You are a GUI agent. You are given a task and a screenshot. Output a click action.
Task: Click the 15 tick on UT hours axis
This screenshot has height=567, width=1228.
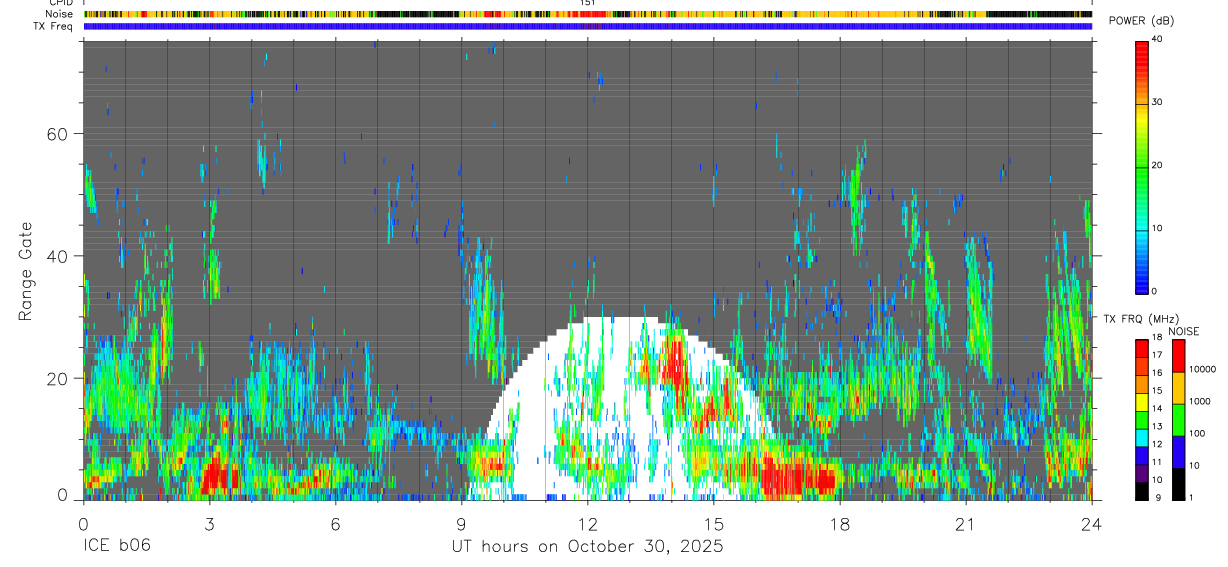click(x=714, y=523)
